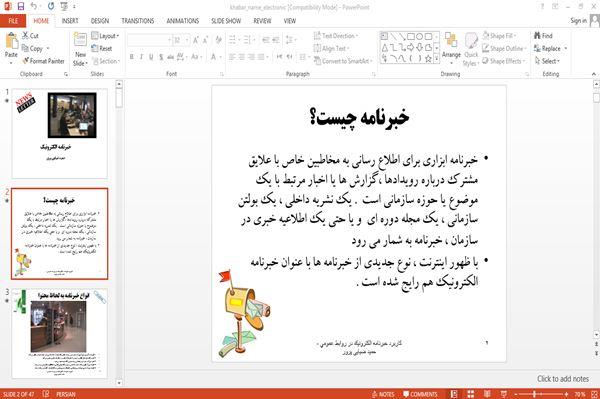
Task: Switch to Slide Sorter view
Action: click(471, 394)
